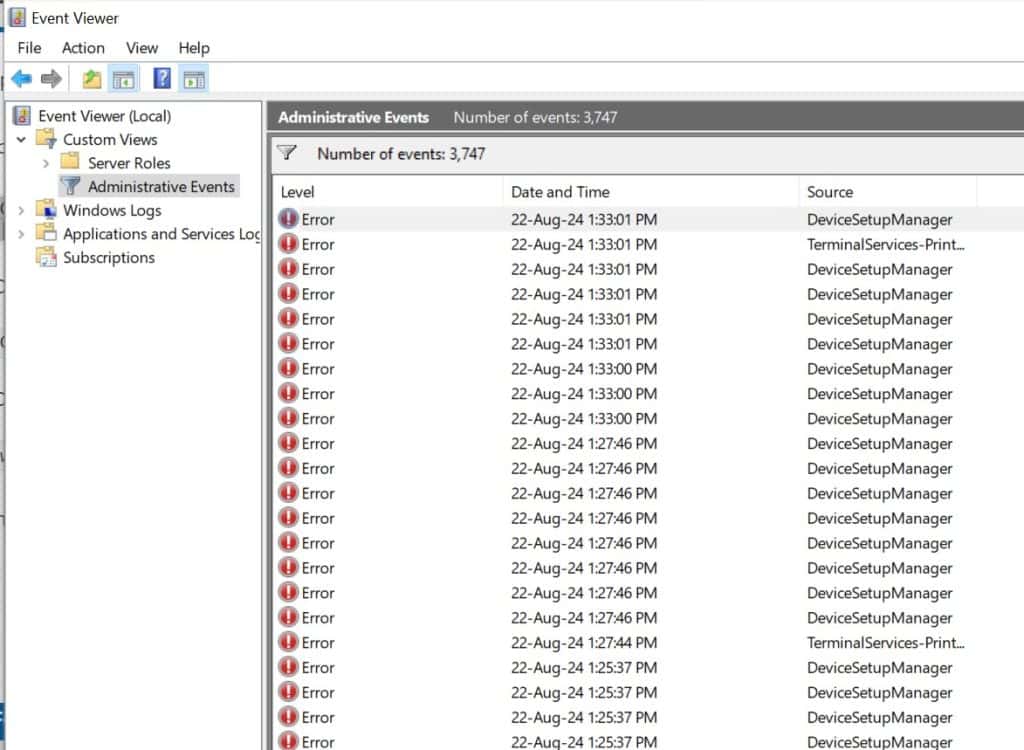Screen dimensions: 1024x750
Task: Open the View menu
Action: [x=141, y=47]
